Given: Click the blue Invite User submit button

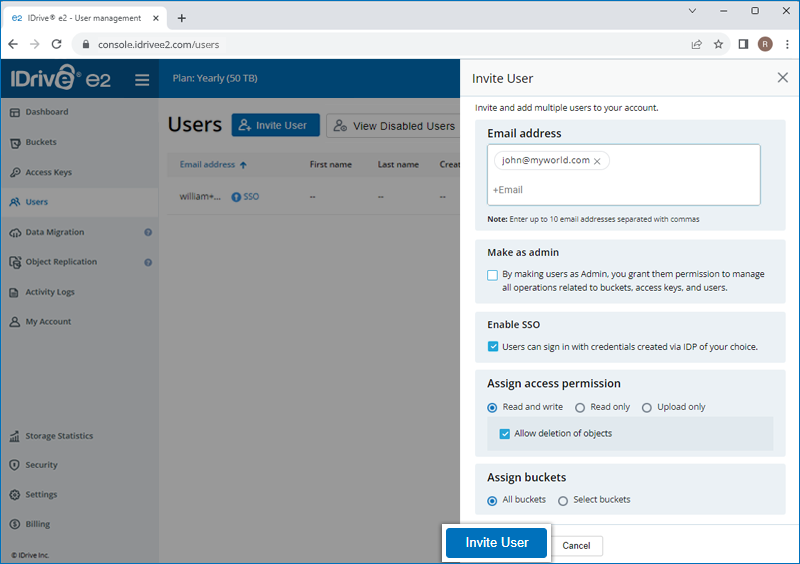Looking at the screenshot, I should point(496,543).
